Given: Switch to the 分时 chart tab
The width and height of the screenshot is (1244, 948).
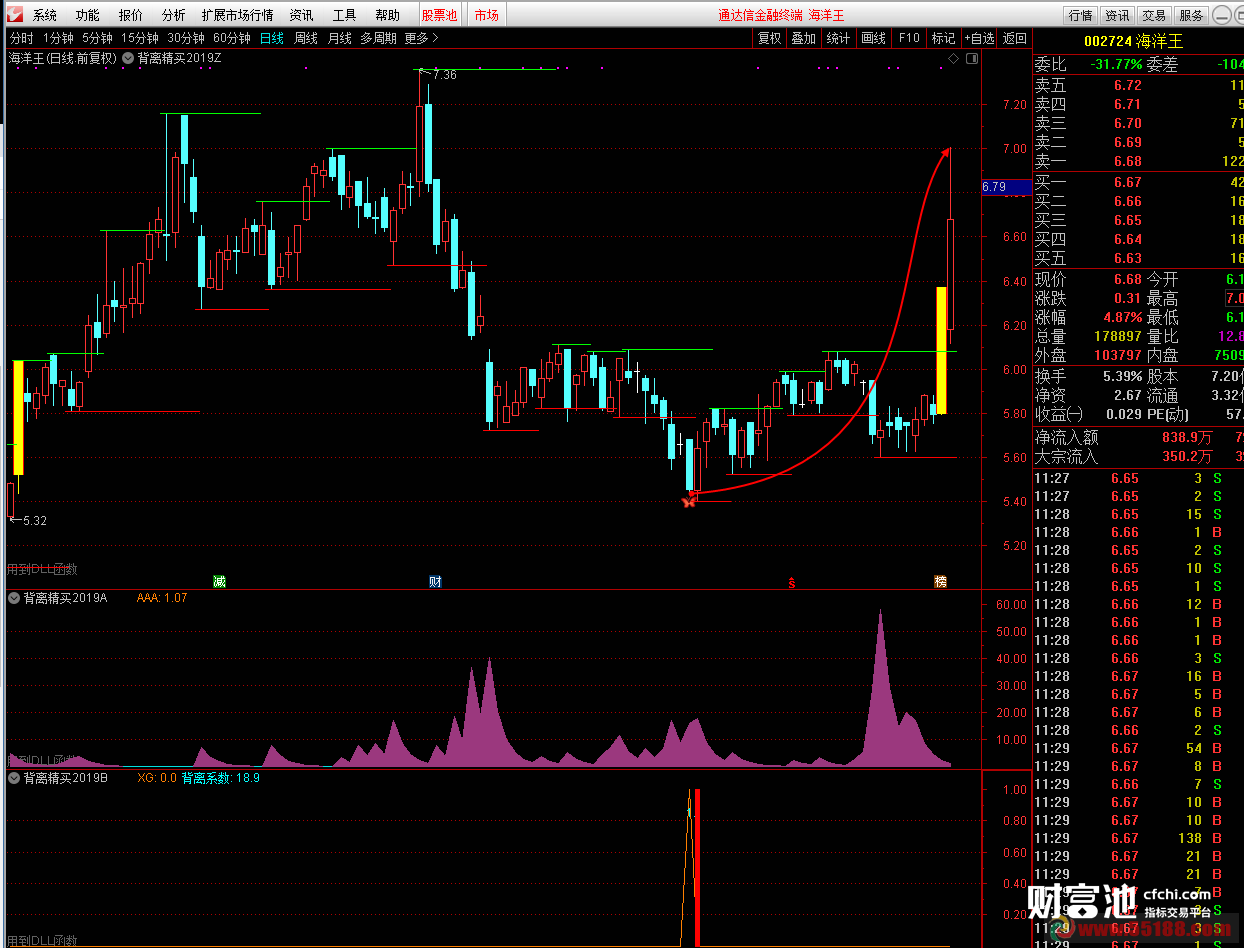Looking at the screenshot, I should coord(21,38).
